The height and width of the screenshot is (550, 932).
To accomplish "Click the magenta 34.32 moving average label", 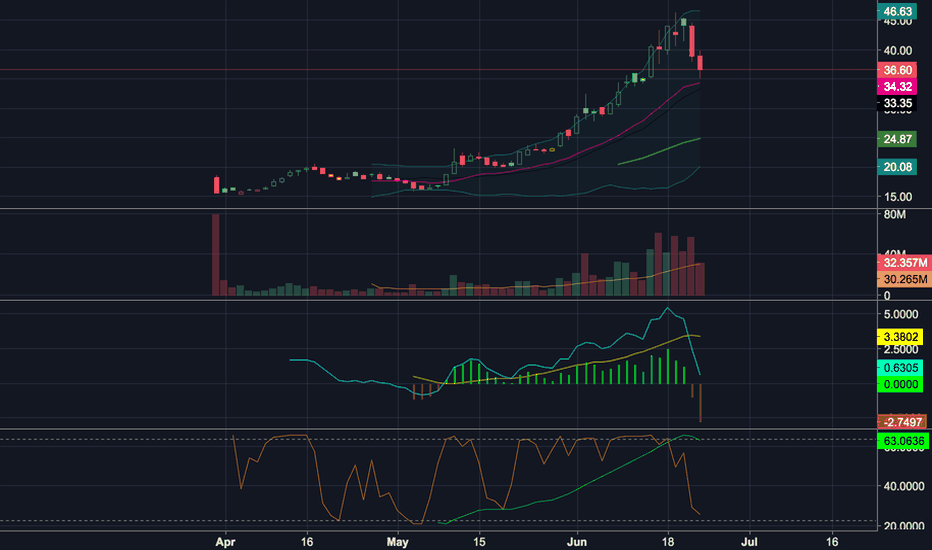I will coord(897,87).
